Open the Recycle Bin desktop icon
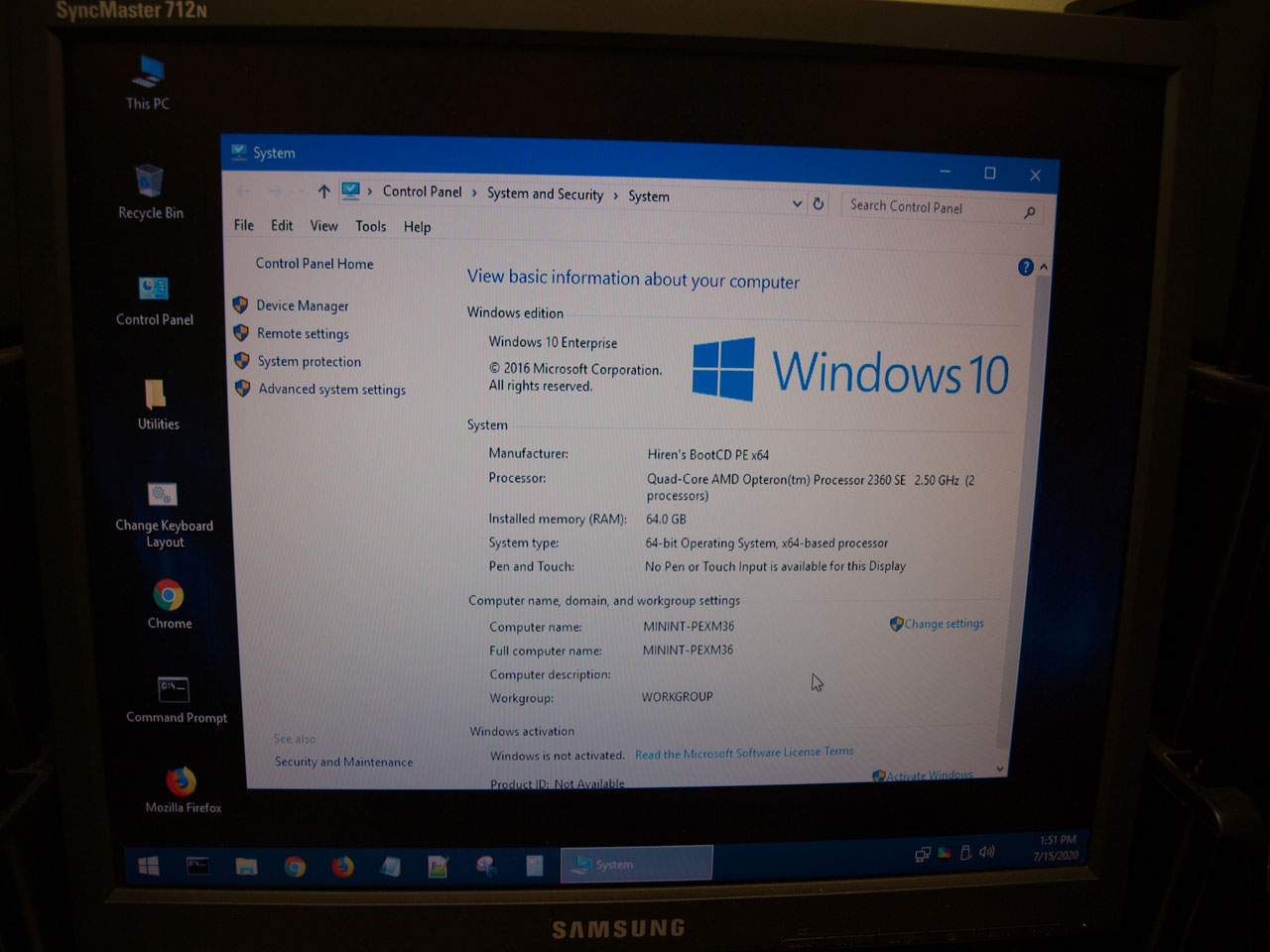 (151, 191)
